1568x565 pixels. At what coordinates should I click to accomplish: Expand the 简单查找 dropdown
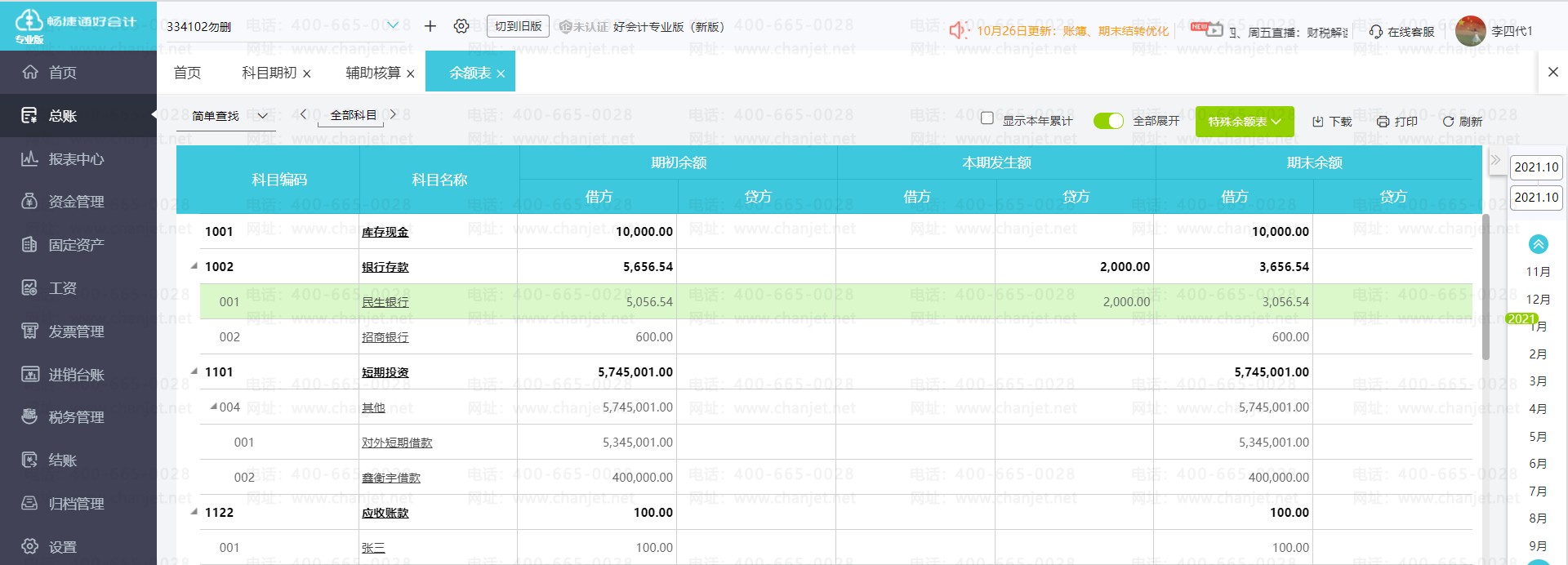pos(230,116)
